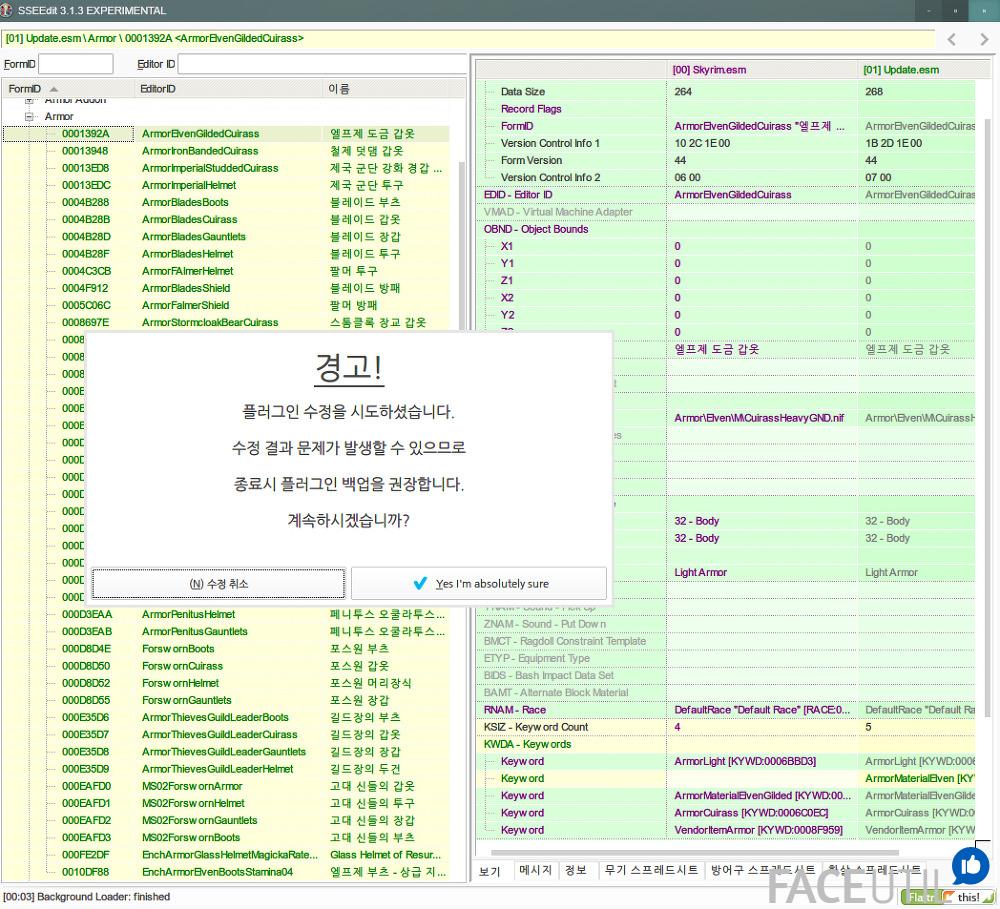Collapse the Armor tree node
Viewport: 1000px width, 909px height.
pos(30,117)
